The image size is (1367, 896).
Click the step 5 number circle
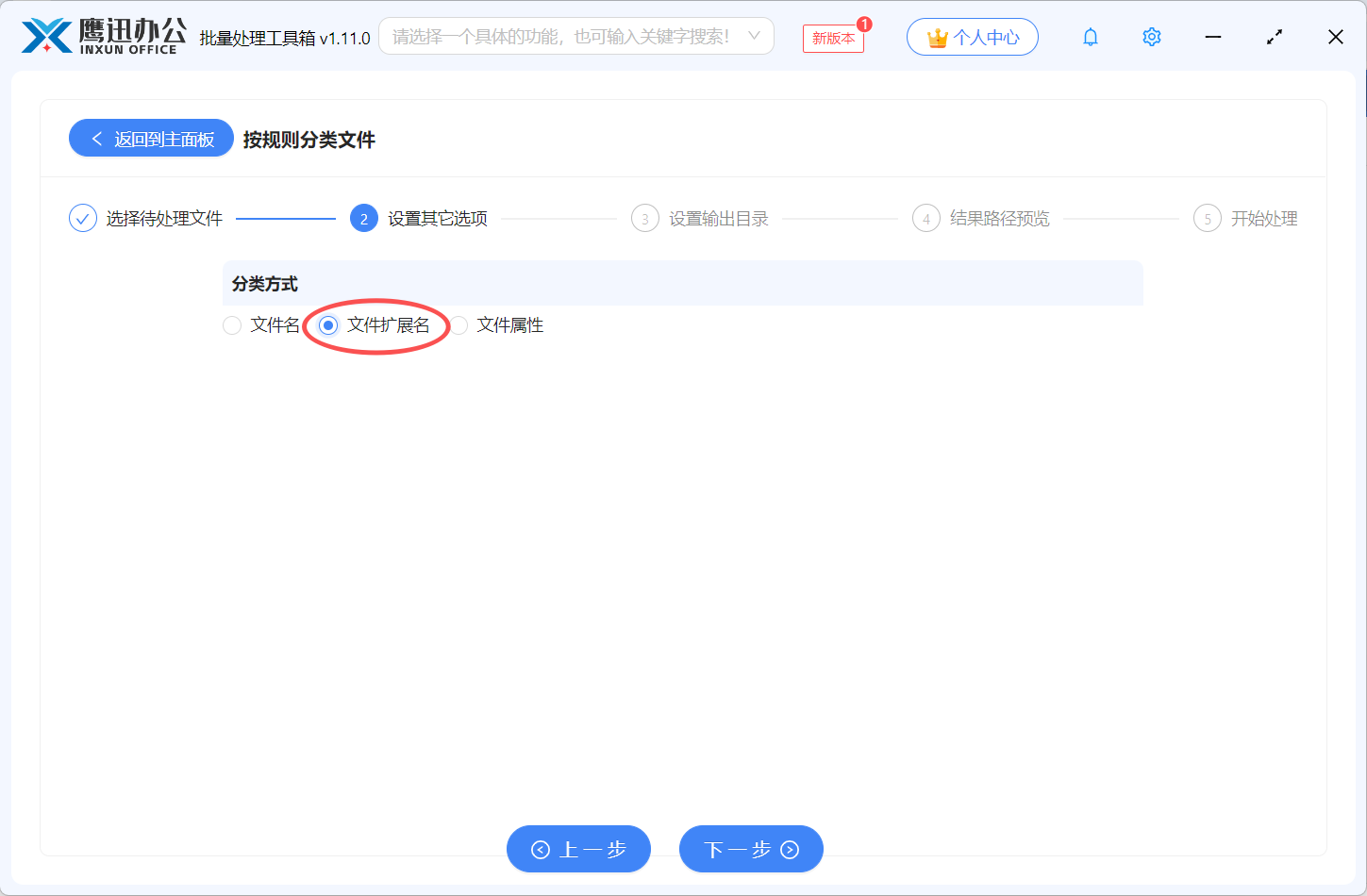(x=1208, y=219)
